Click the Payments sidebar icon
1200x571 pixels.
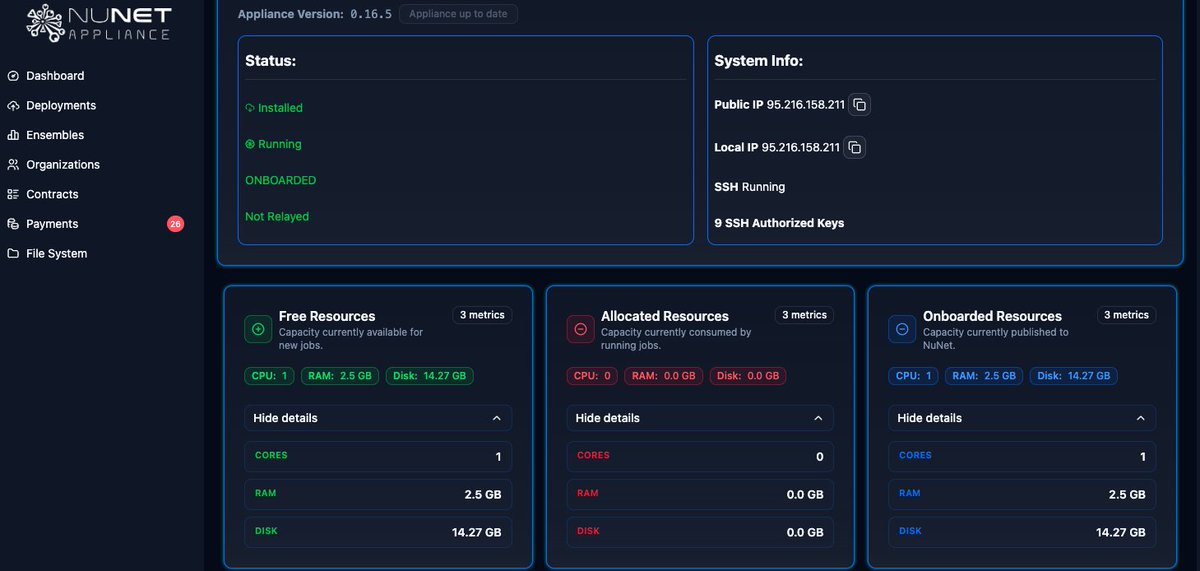13,224
